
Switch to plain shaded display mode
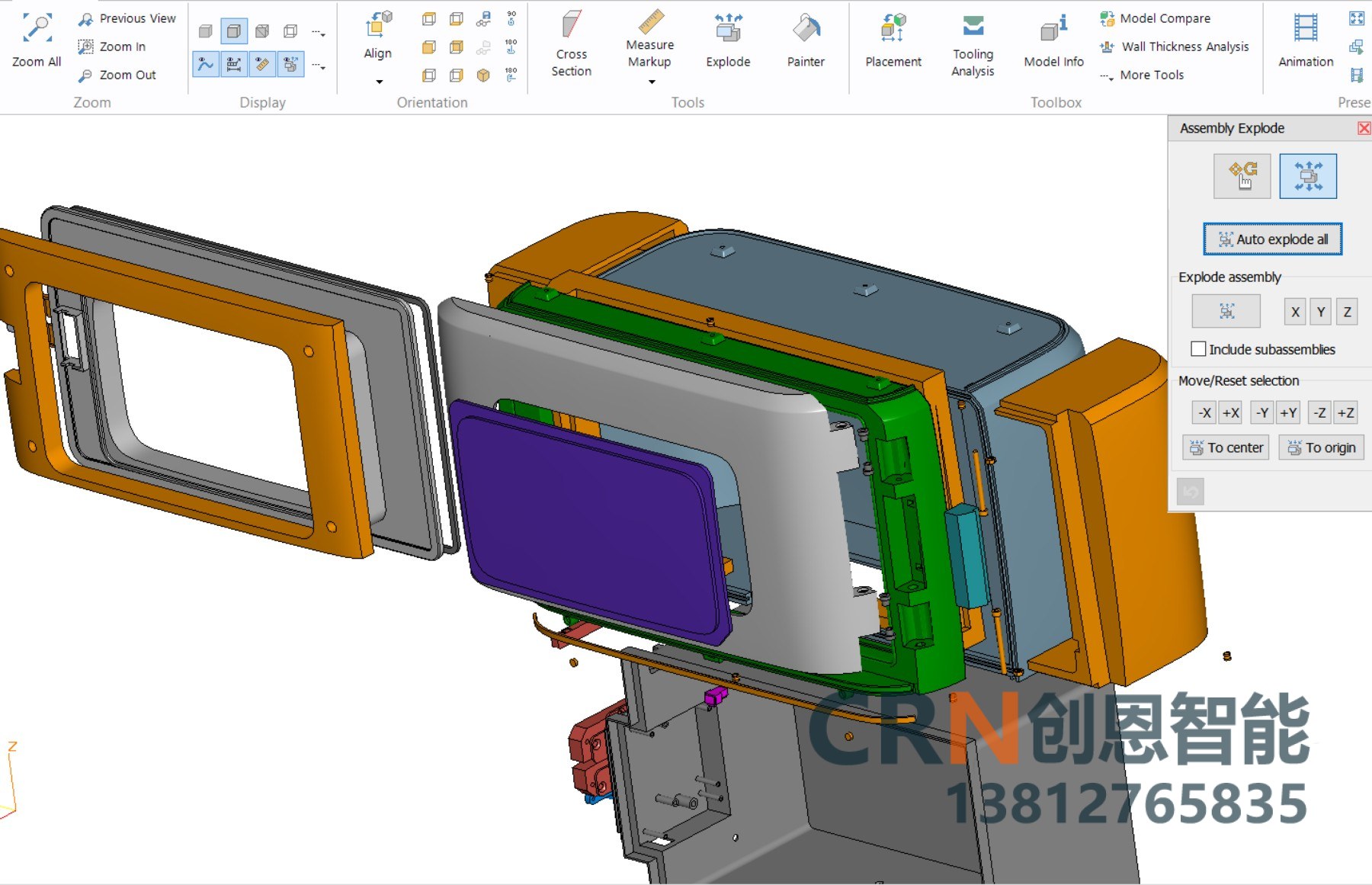(206, 31)
